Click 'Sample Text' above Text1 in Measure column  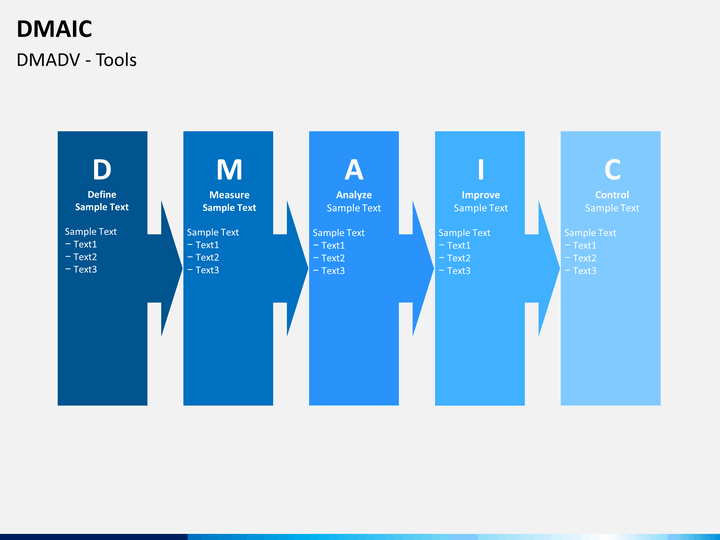213,232
